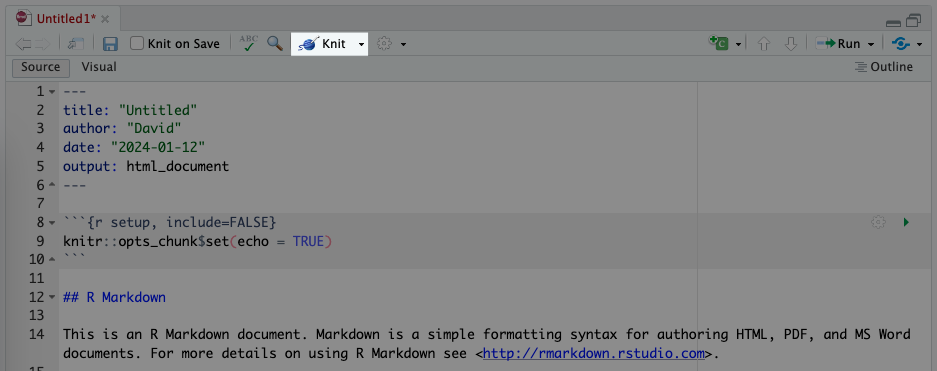Click fold end marker on line 10
The height and width of the screenshot is (371, 937).
(52, 260)
